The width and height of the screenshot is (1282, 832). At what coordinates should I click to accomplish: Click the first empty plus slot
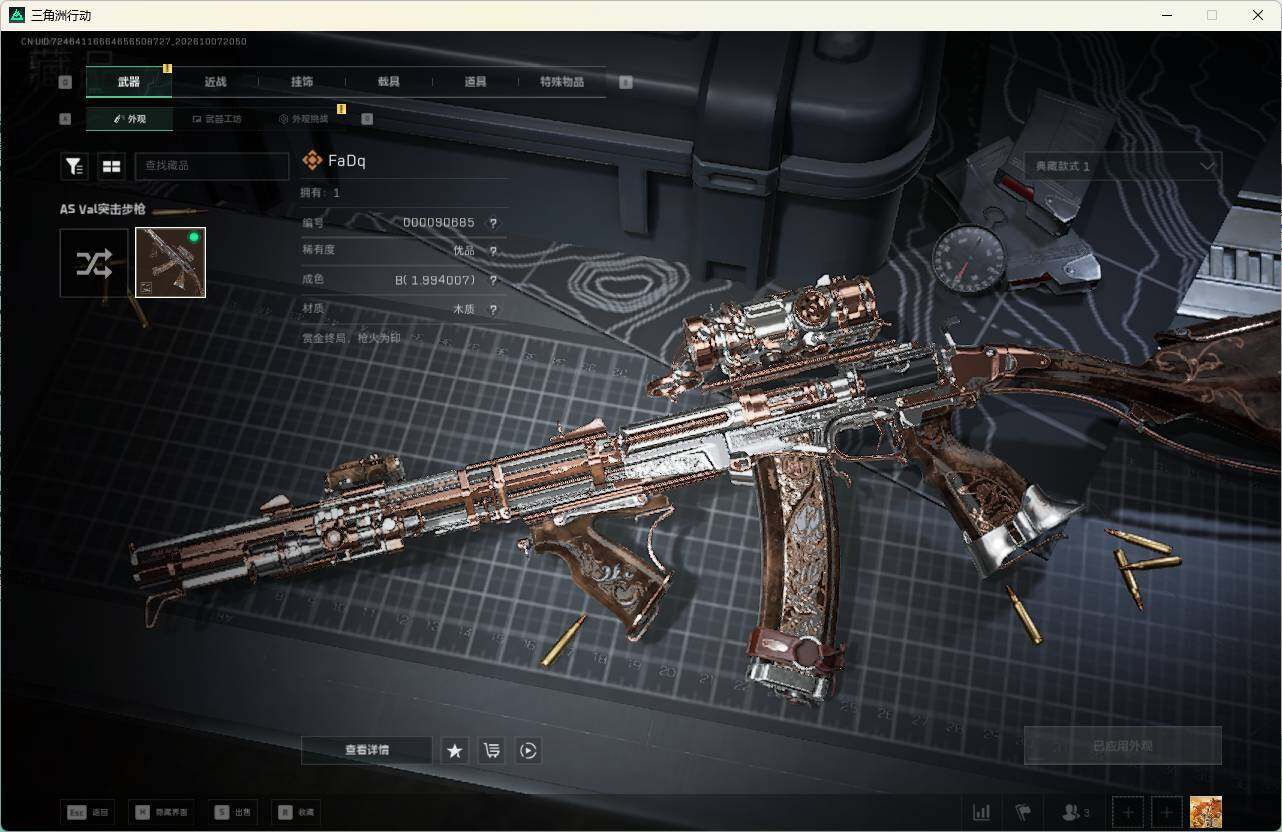[1128, 812]
